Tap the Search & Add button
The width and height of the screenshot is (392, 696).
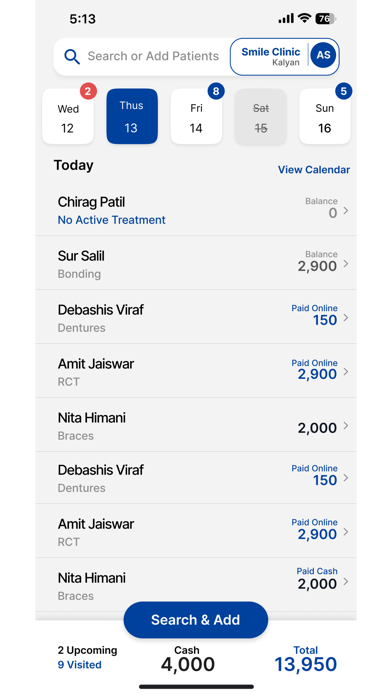[196, 620]
